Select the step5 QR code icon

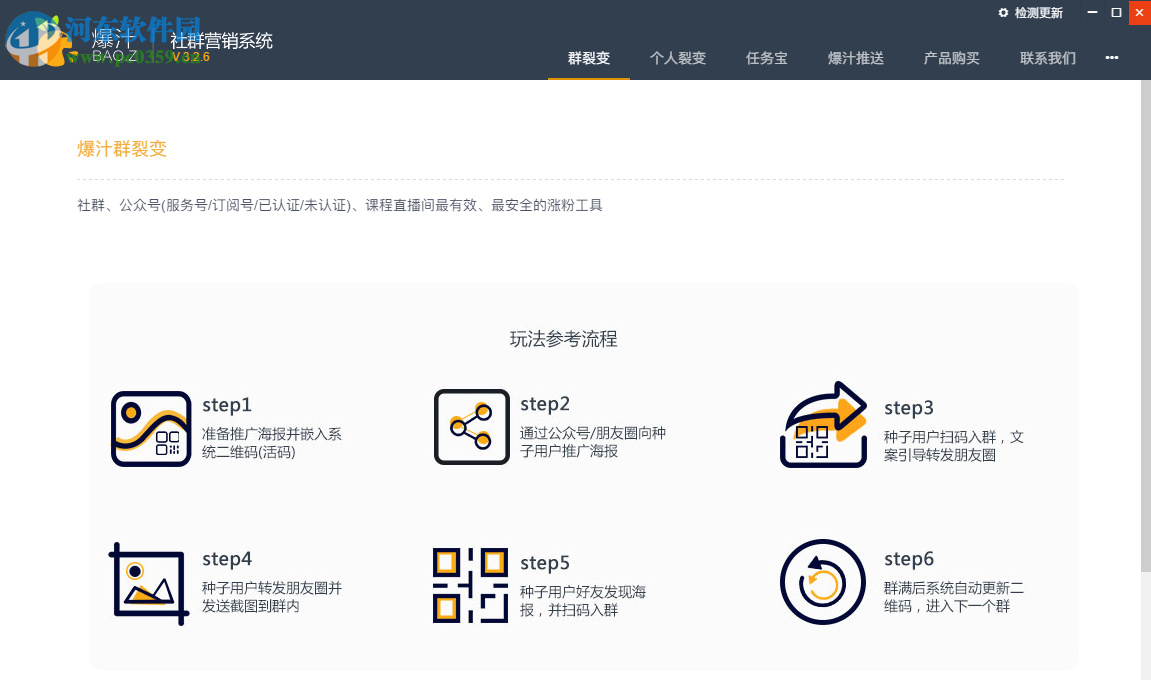tap(470, 585)
